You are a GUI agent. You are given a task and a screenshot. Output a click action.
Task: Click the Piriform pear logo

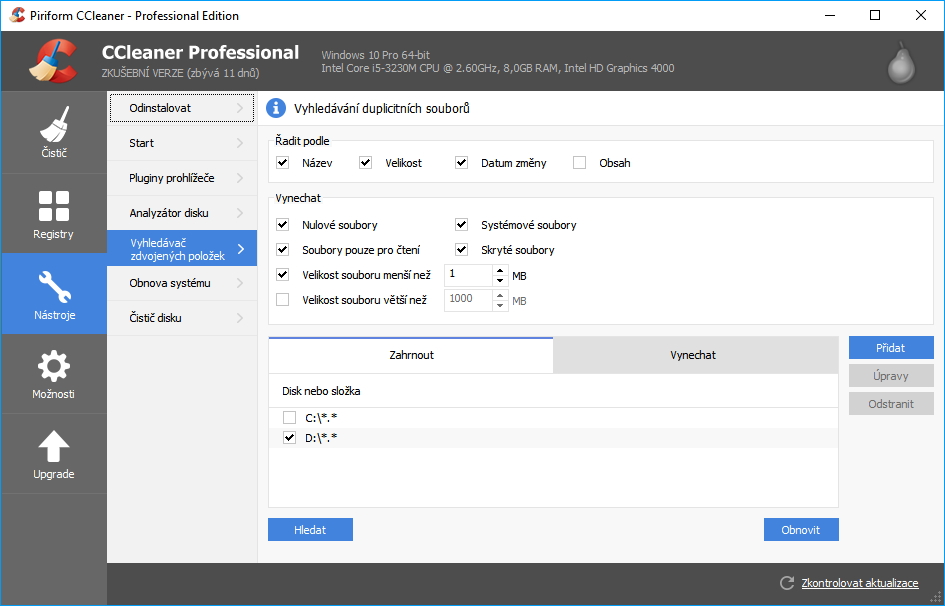point(901,62)
